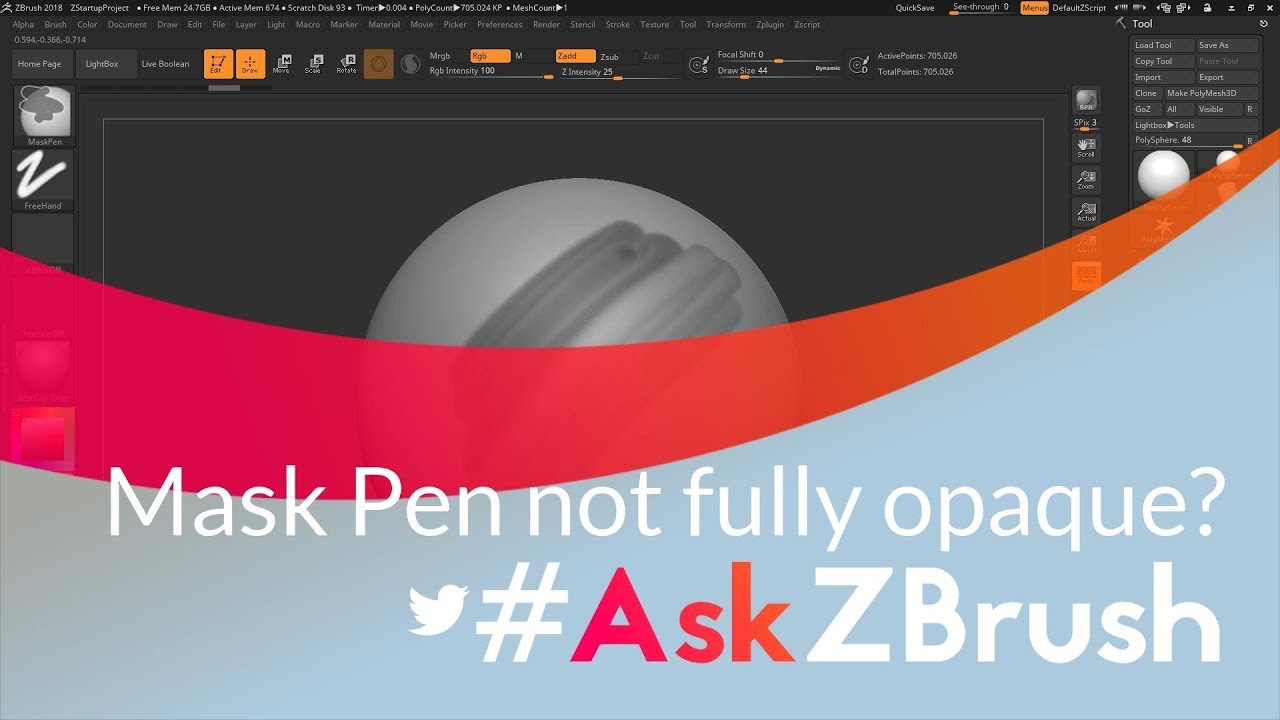Click the dynamic draw size D icon
Image resolution: width=1280 pixels, height=720 pixels.
pyautogui.click(x=858, y=65)
